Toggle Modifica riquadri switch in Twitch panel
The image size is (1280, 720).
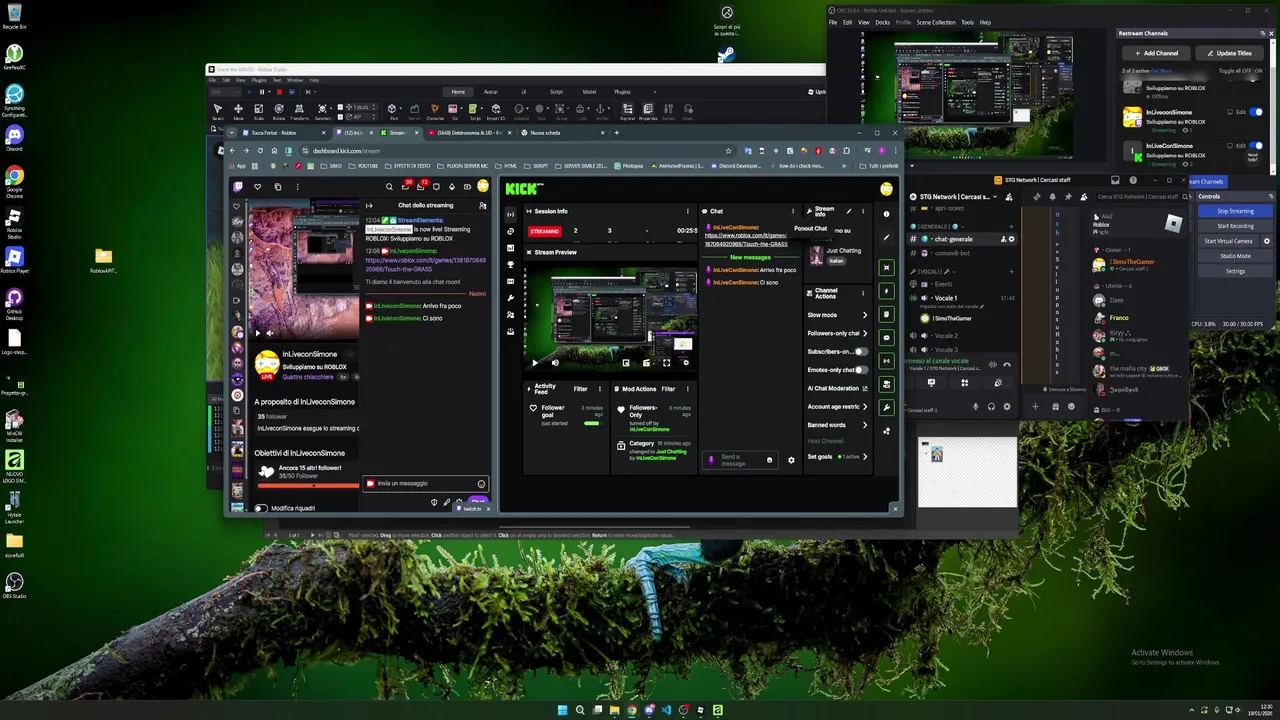tap(261, 508)
